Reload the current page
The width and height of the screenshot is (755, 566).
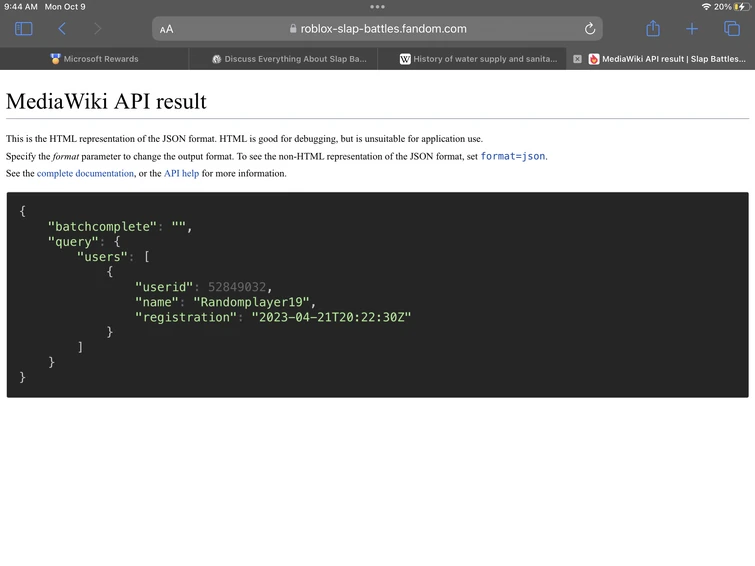coord(590,29)
